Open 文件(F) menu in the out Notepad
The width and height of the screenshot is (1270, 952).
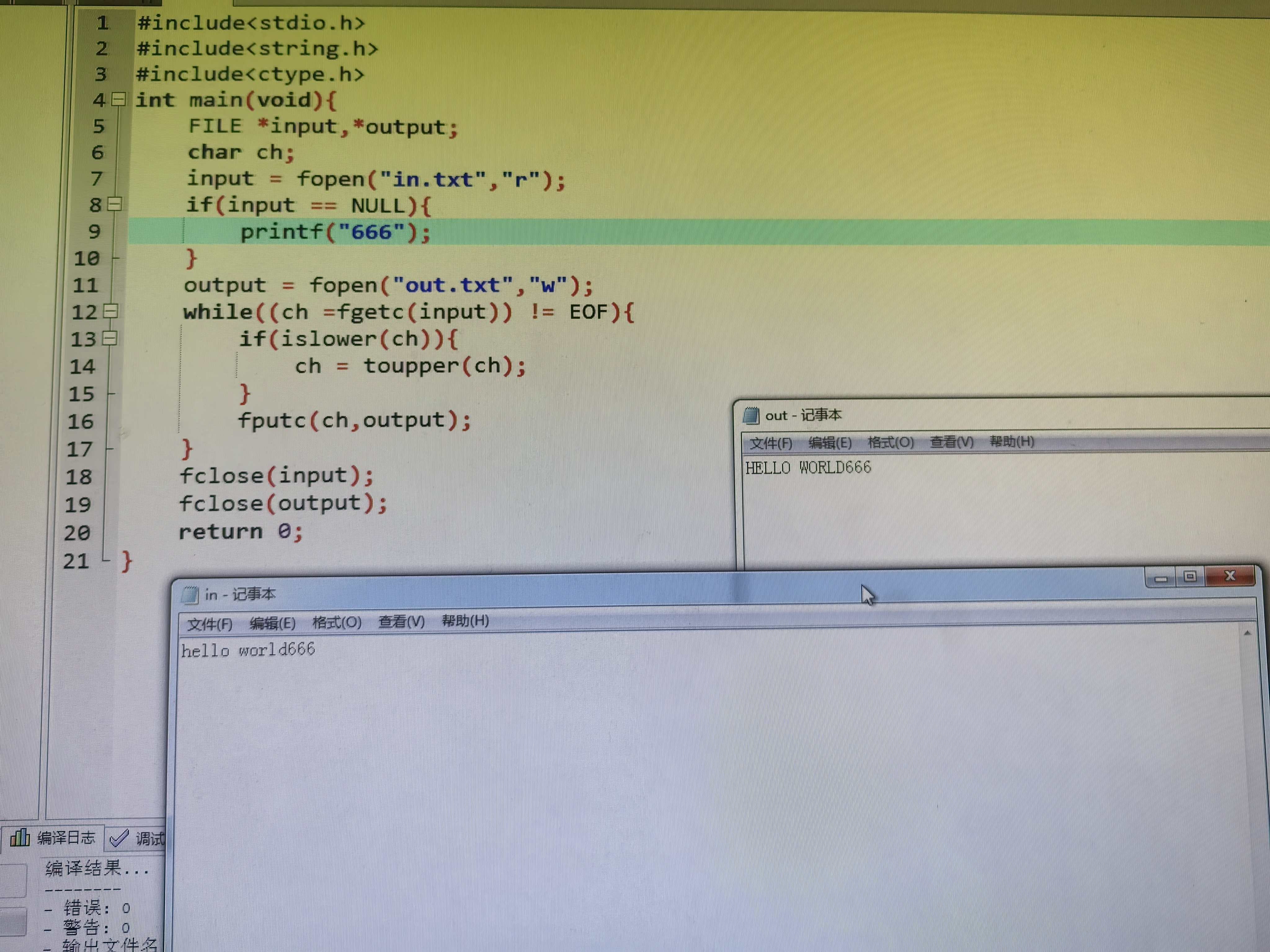click(x=770, y=443)
